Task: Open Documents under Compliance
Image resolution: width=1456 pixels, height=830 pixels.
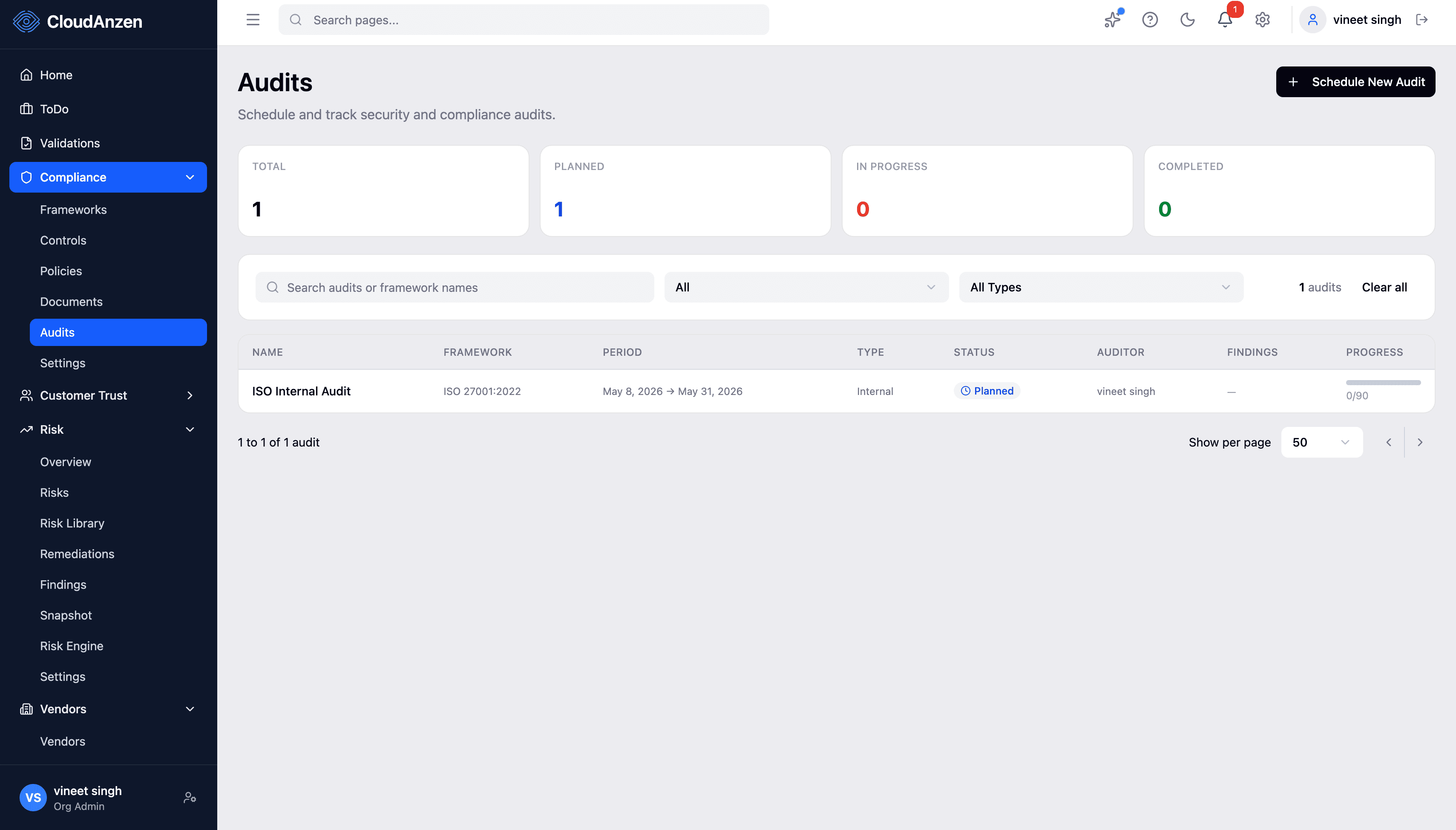Action: click(x=71, y=302)
